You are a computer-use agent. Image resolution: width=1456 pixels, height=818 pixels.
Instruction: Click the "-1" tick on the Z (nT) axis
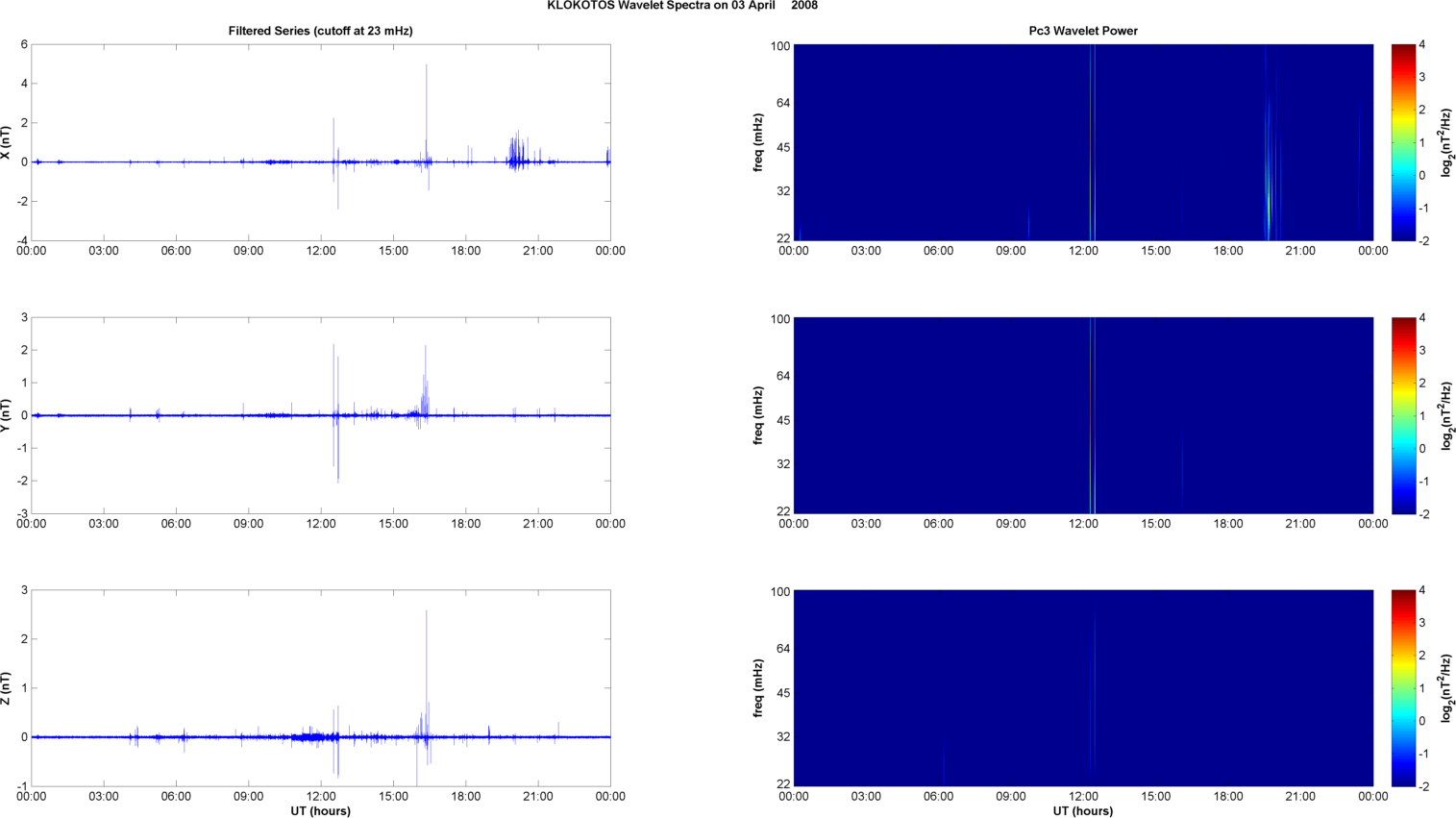point(21,786)
